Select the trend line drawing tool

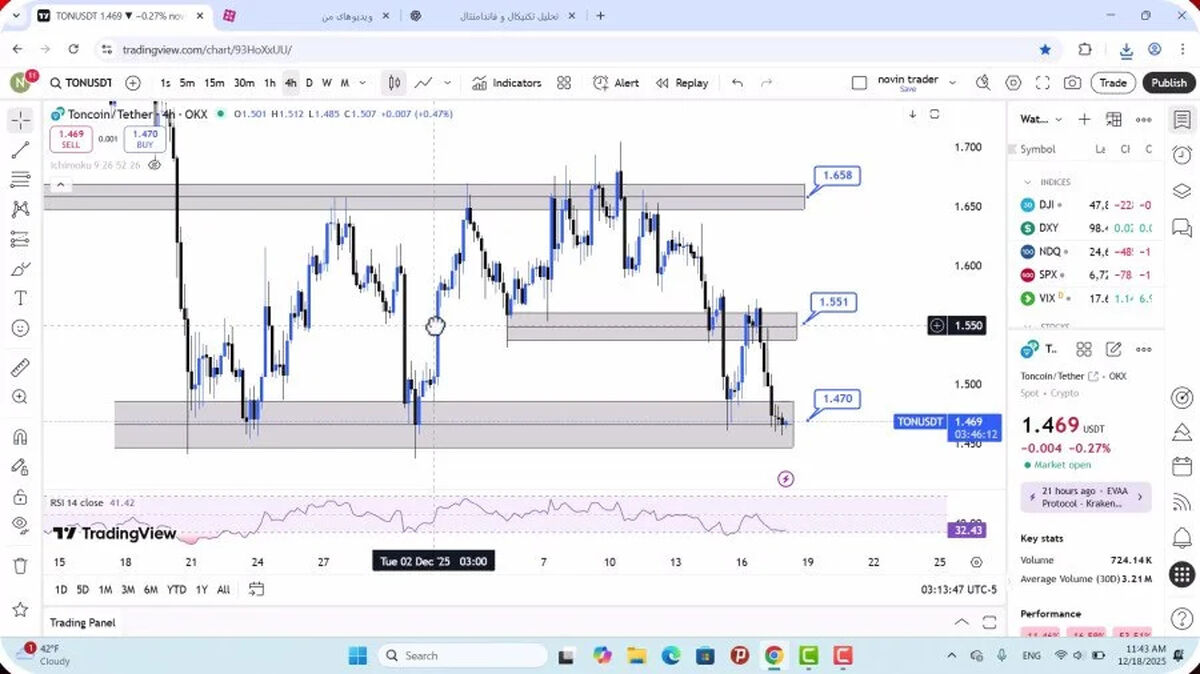coord(20,151)
